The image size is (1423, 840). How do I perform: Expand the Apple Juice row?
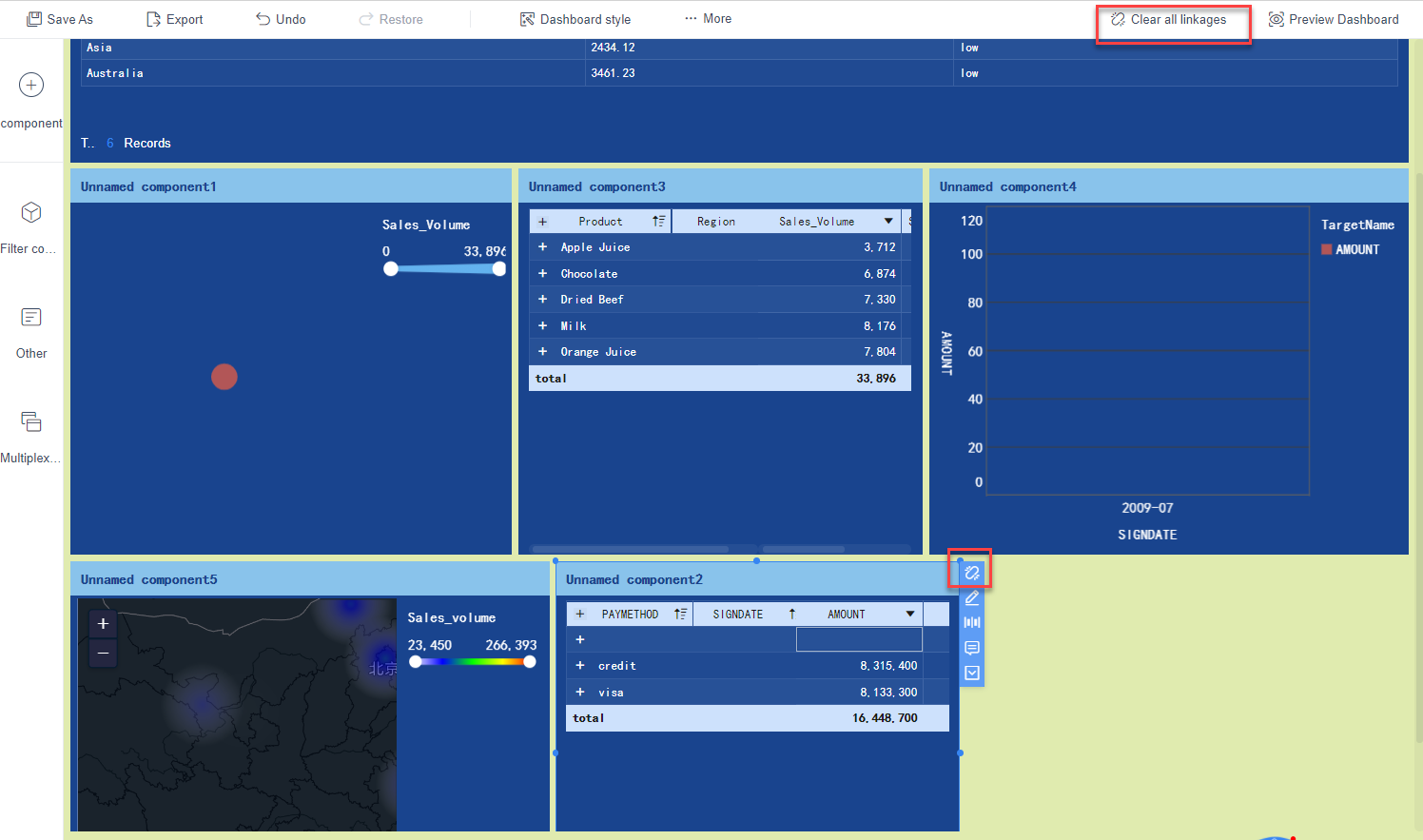pos(543,247)
